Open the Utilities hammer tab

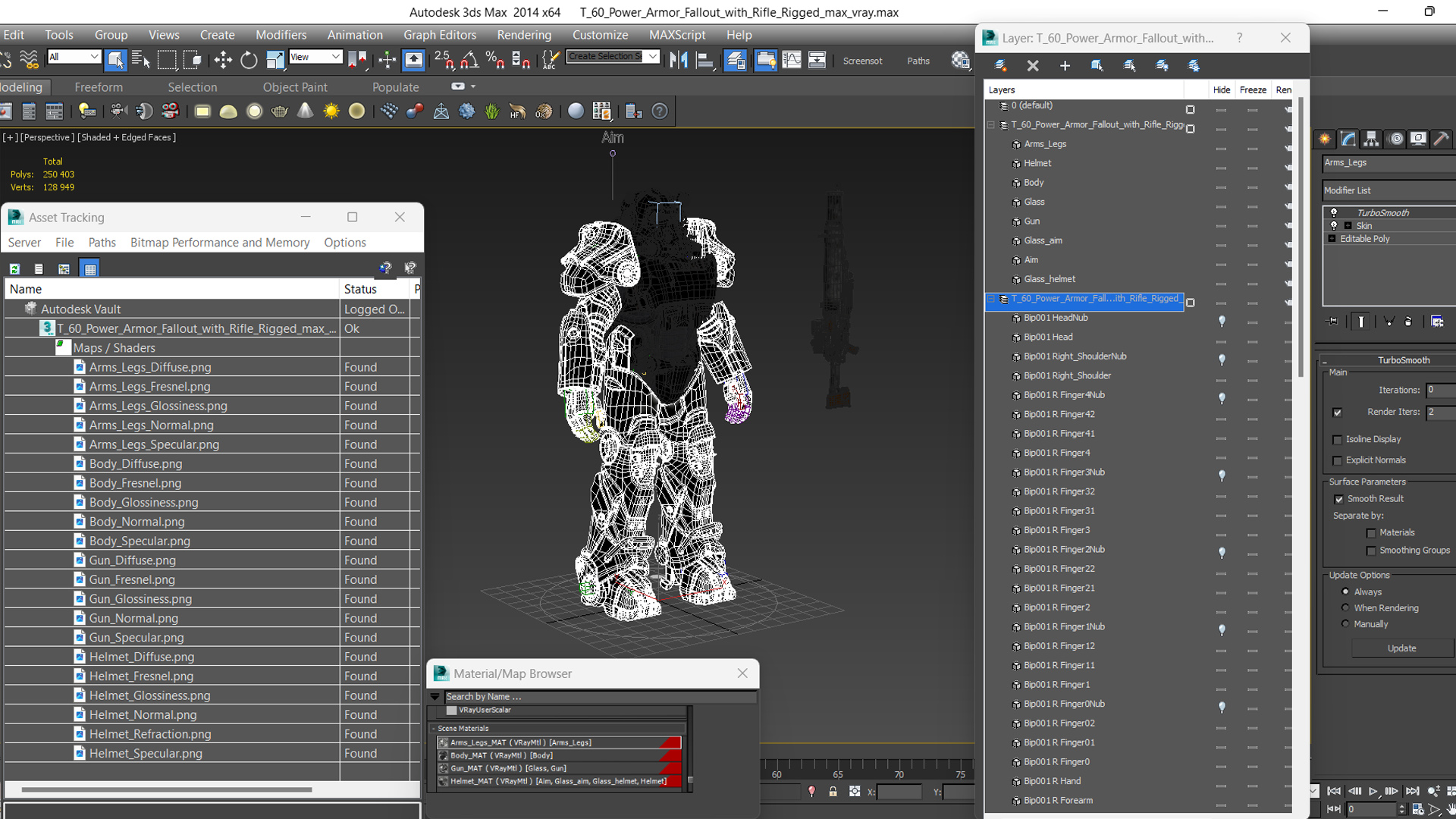1442,139
